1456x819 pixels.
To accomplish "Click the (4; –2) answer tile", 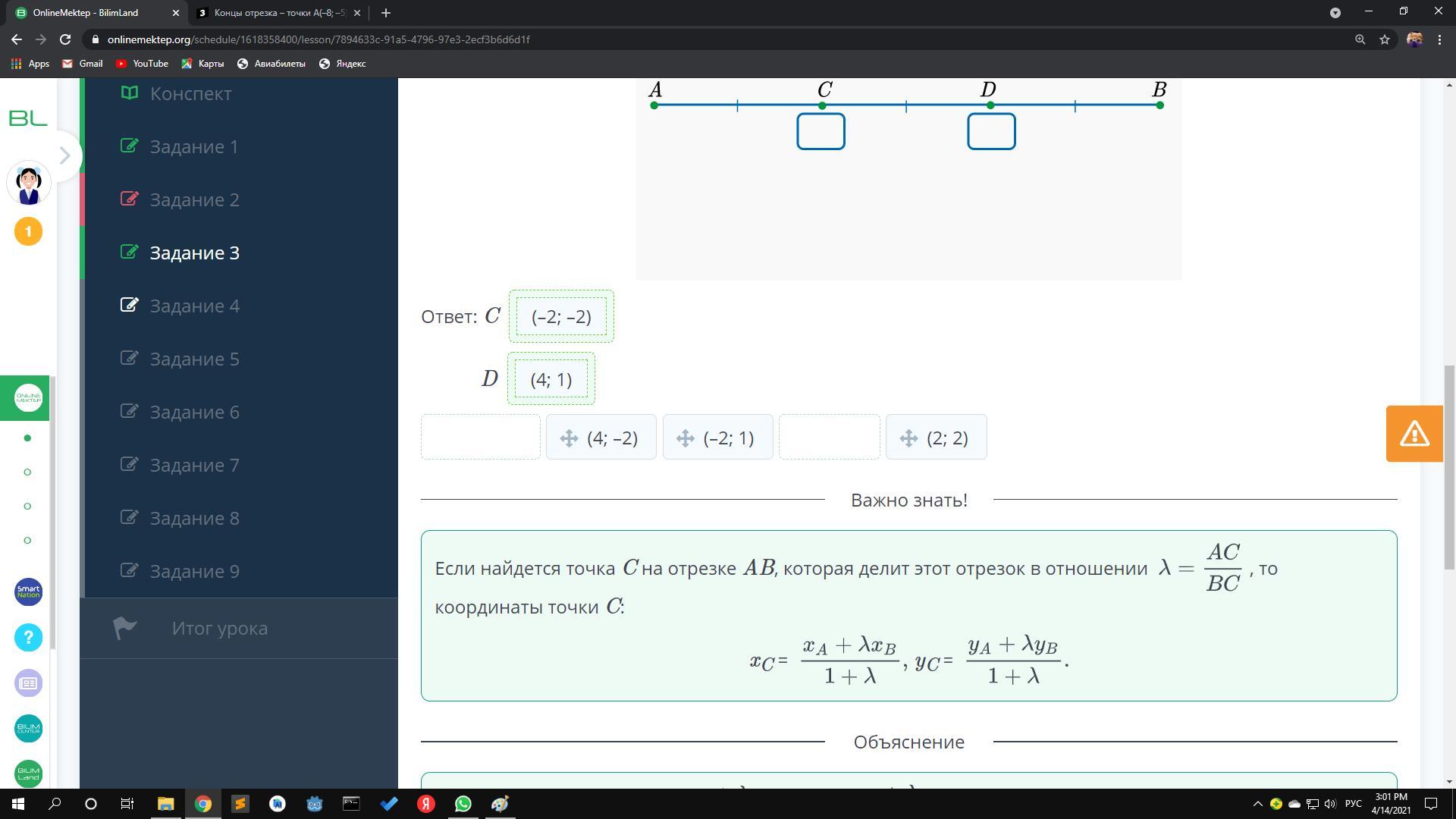I will coord(601,438).
